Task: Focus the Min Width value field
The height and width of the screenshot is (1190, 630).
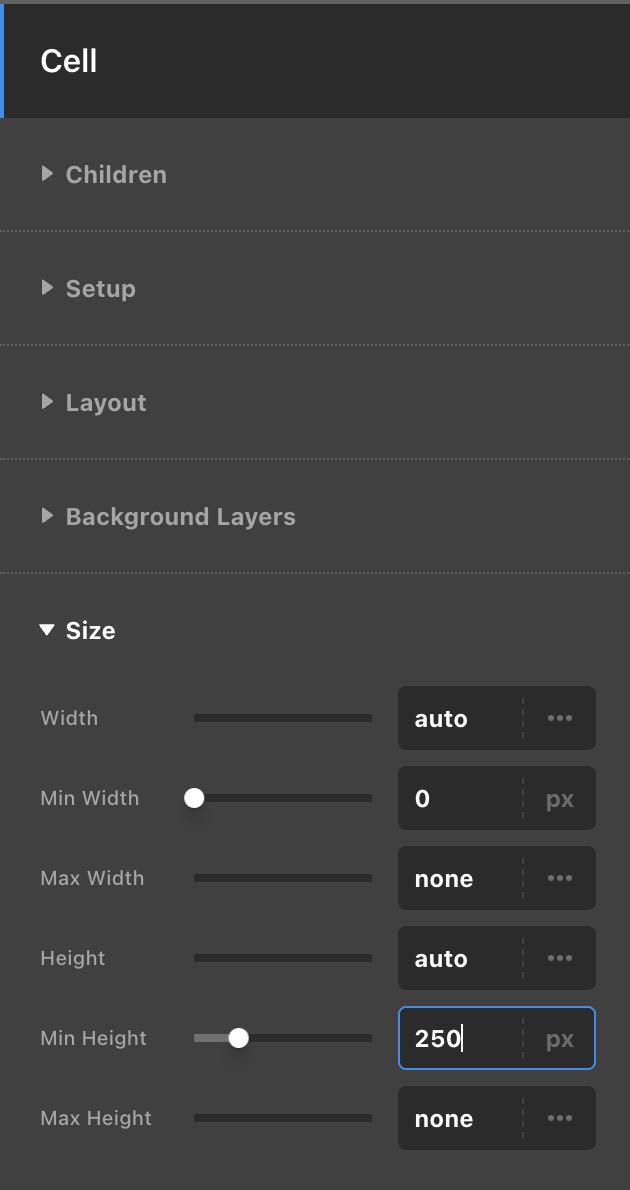Action: click(460, 798)
